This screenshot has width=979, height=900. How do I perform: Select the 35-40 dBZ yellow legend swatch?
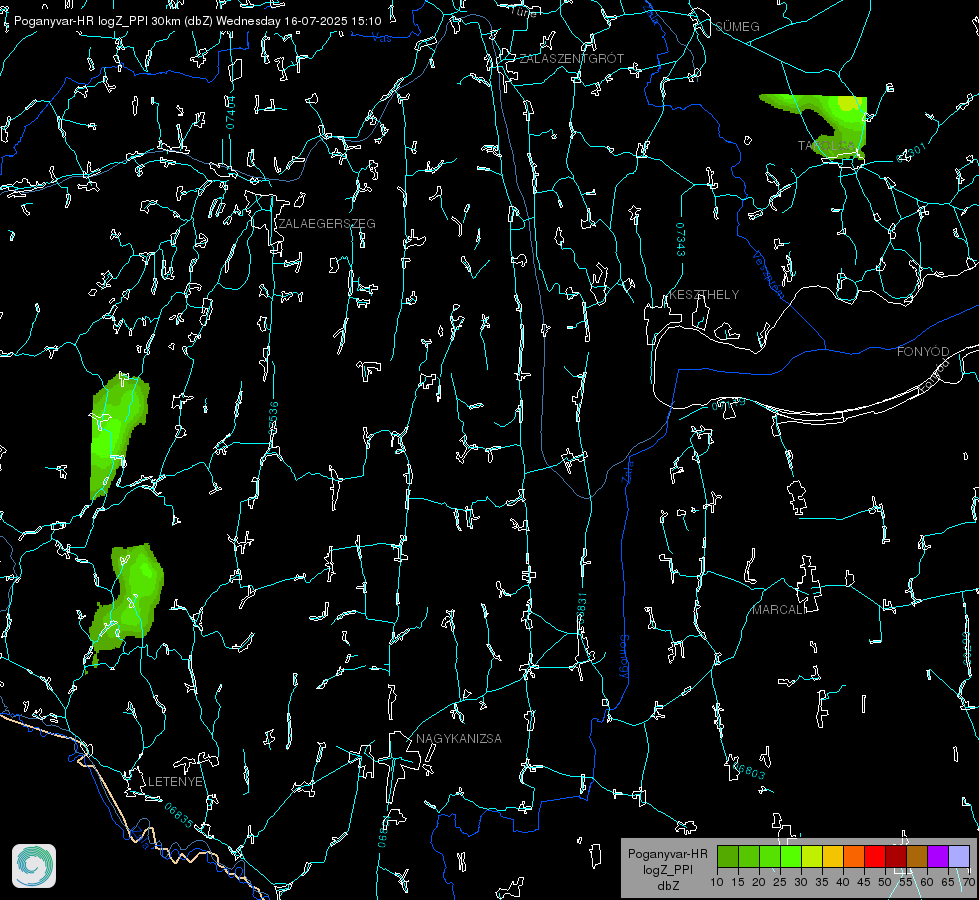tap(833, 856)
